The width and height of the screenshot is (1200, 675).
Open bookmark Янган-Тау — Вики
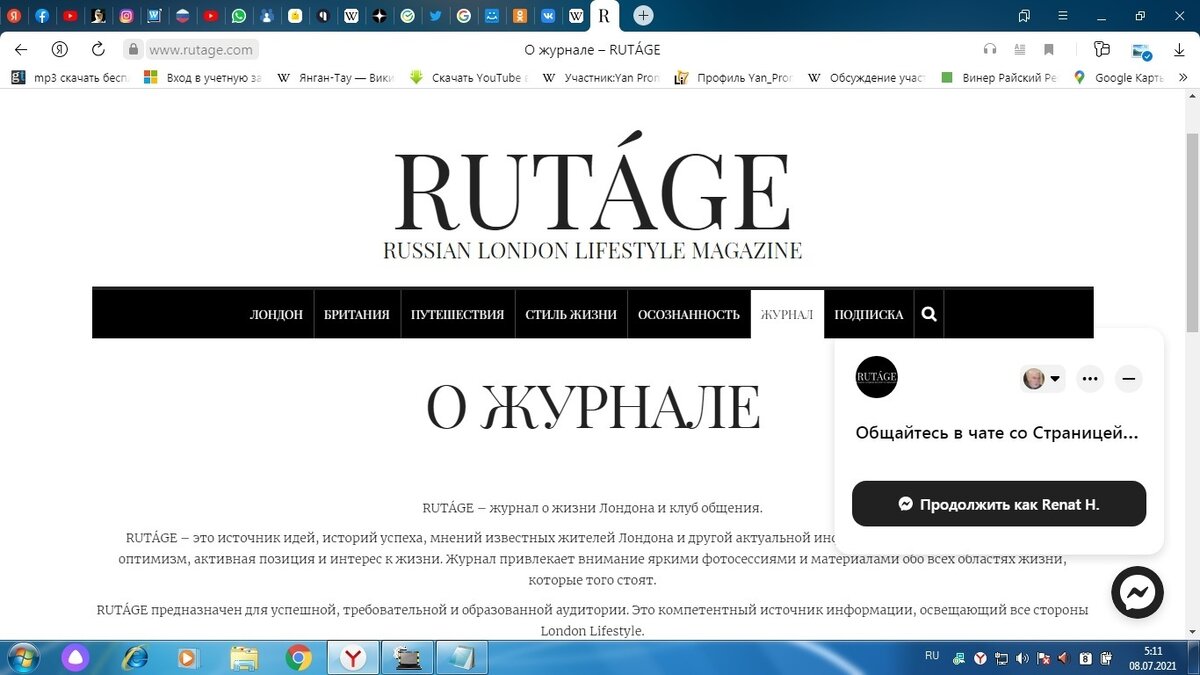click(335, 77)
